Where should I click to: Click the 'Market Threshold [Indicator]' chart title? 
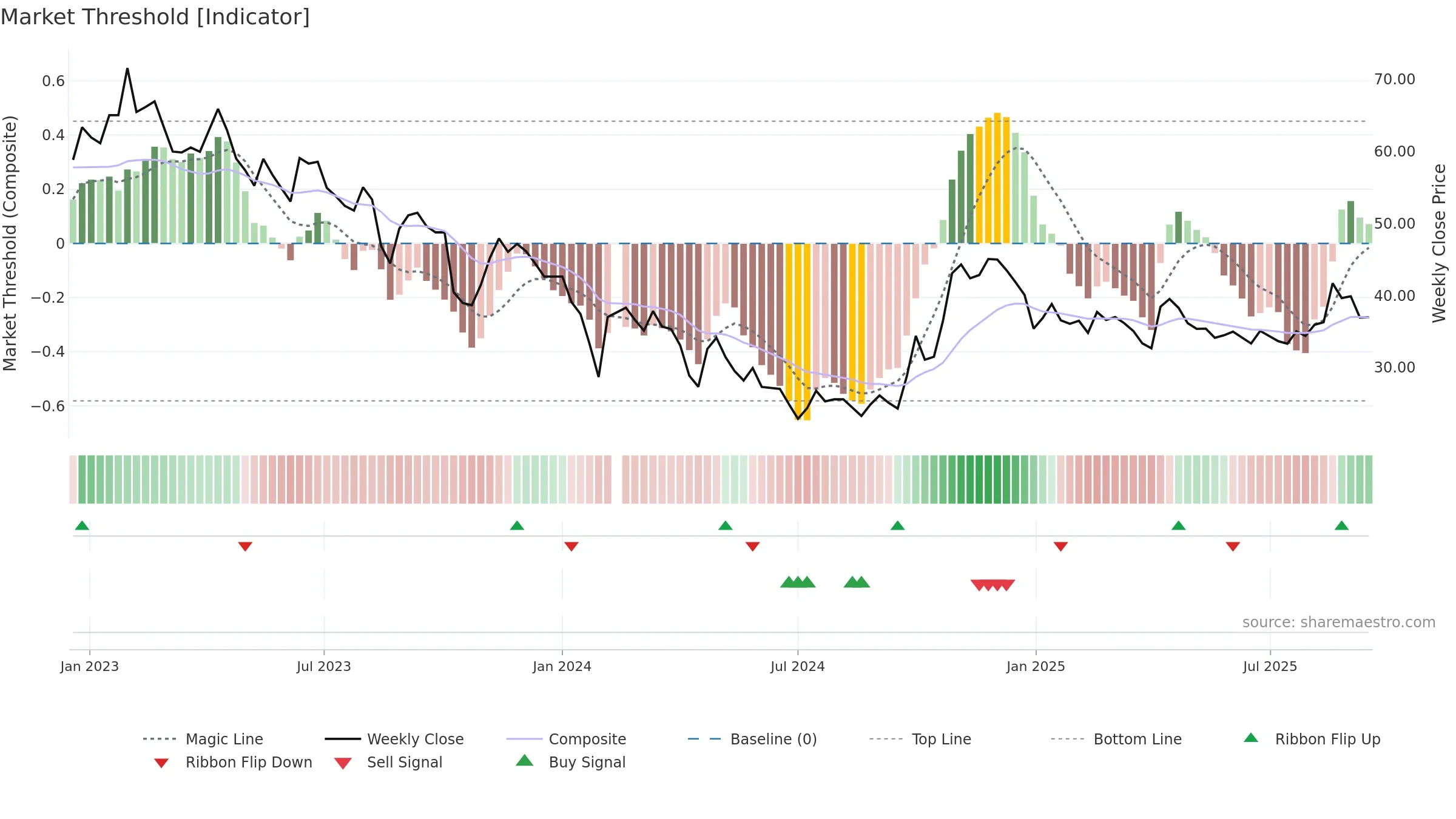click(x=155, y=17)
